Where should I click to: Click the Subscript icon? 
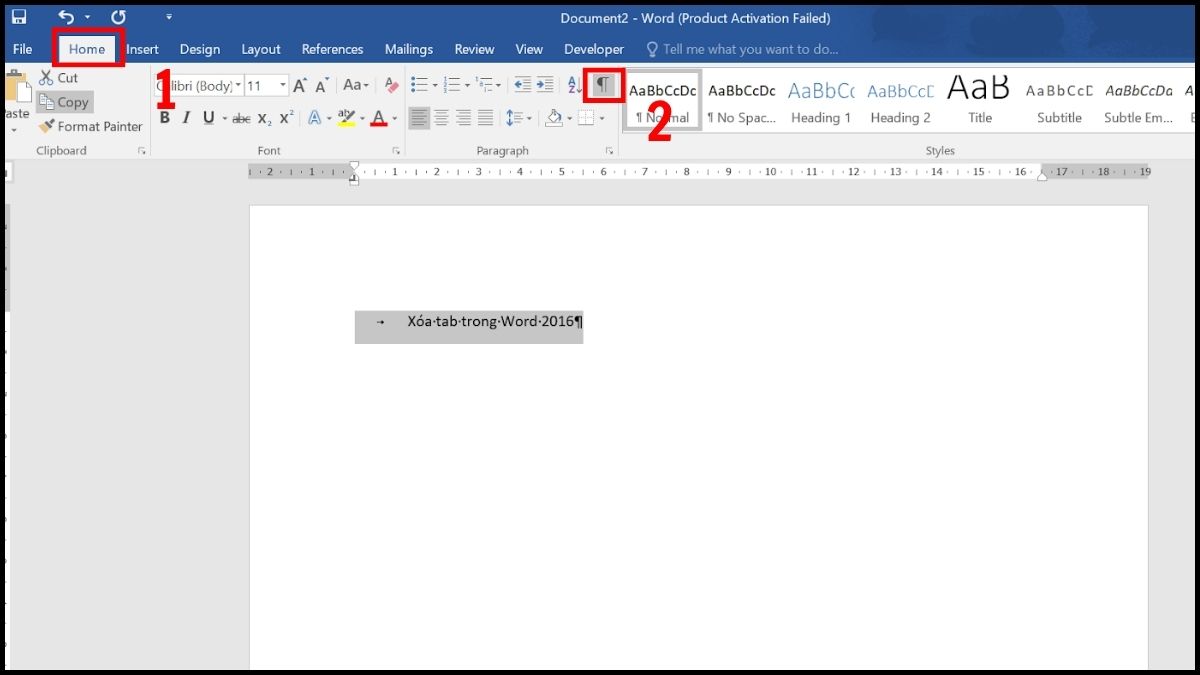click(x=262, y=117)
